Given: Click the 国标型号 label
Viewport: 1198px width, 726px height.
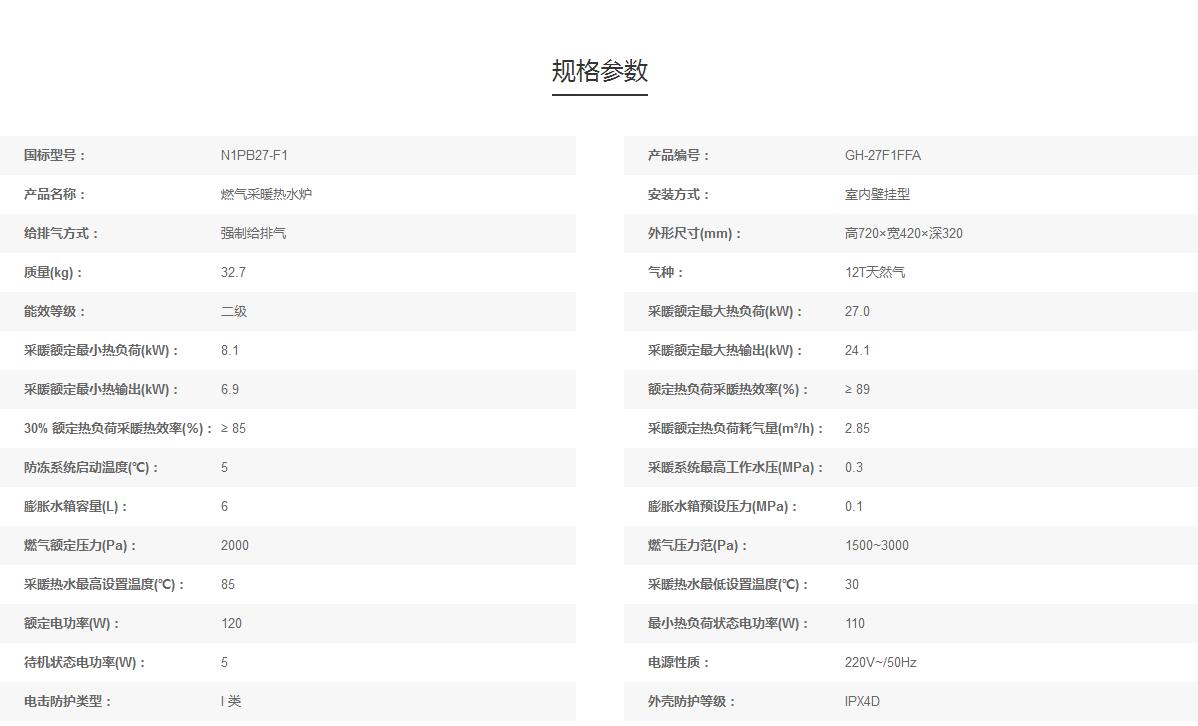Looking at the screenshot, I should click(55, 155).
